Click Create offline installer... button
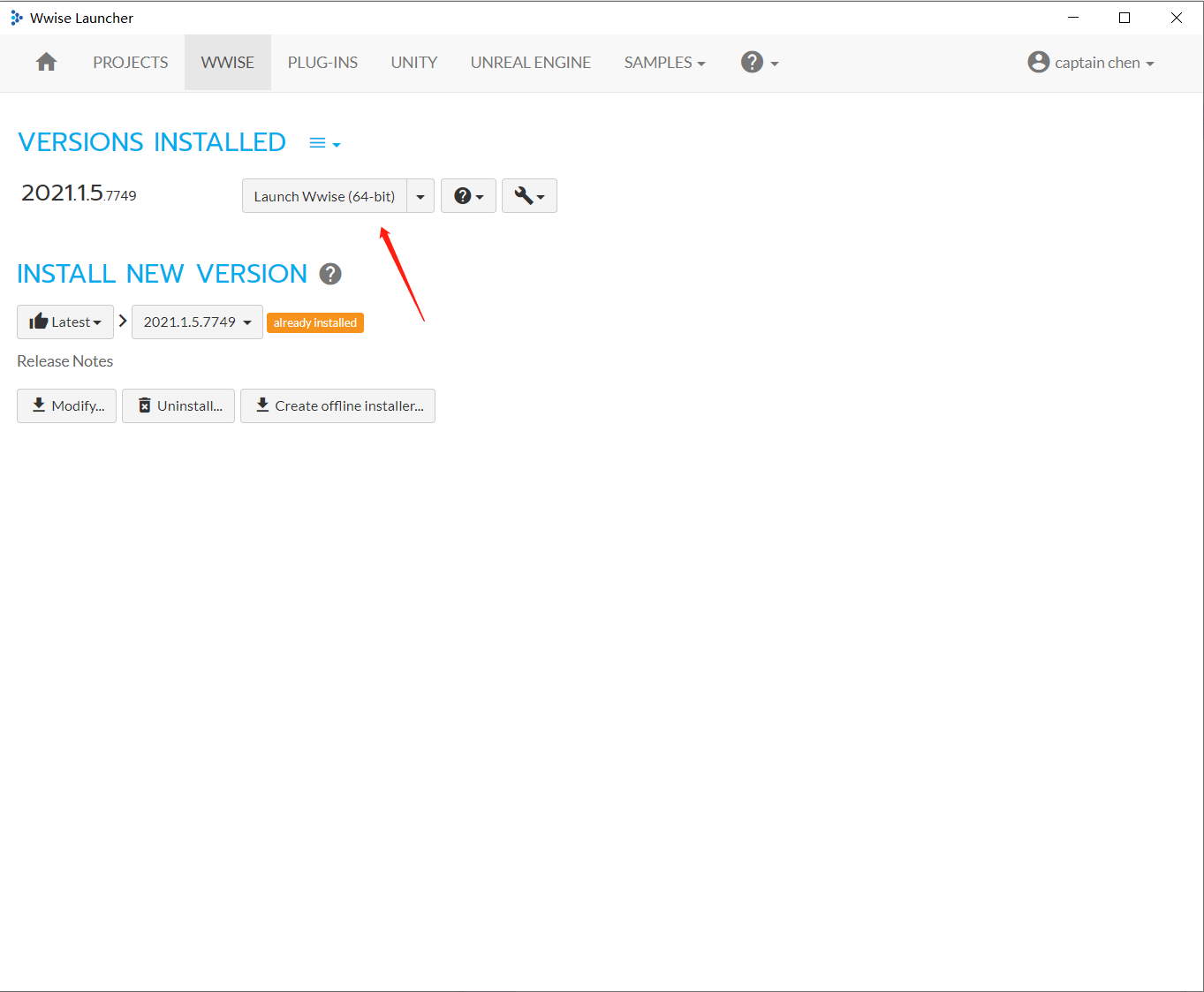 pyautogui.click(x=337, y=405)
